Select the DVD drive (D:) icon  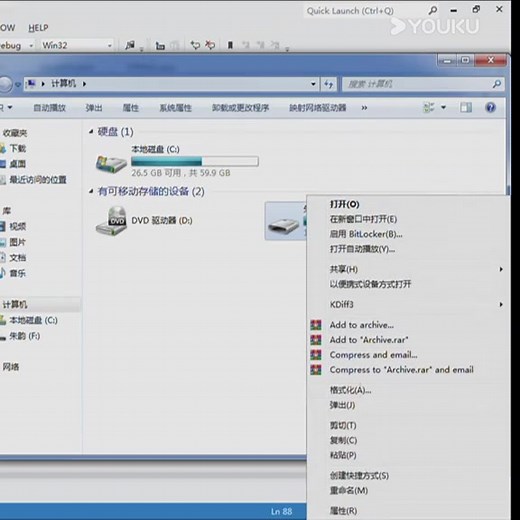[111, 221]
